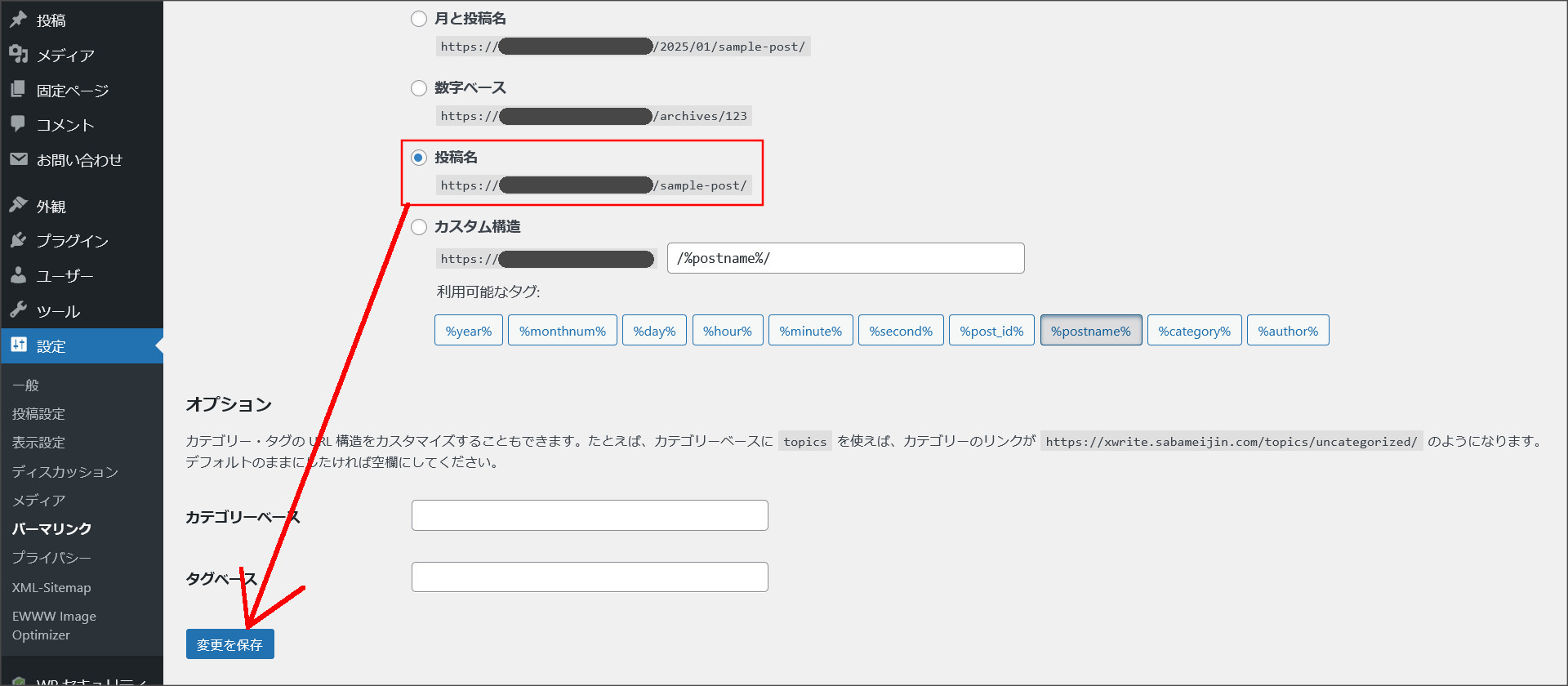The image size is (1568, 686).
Task: Add the %second% tag
Action: click(x=901, y=331)
